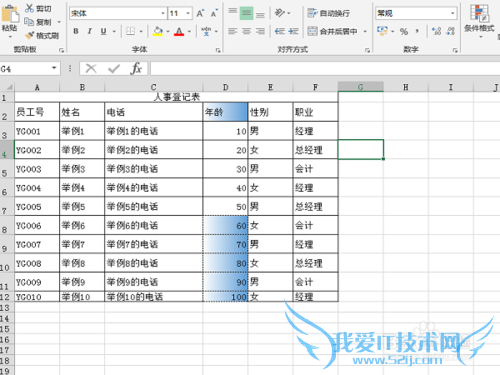The height and width of the screenshot is (375, 500).
Task: Select row 4 header
Action: (x=7, y=149)
